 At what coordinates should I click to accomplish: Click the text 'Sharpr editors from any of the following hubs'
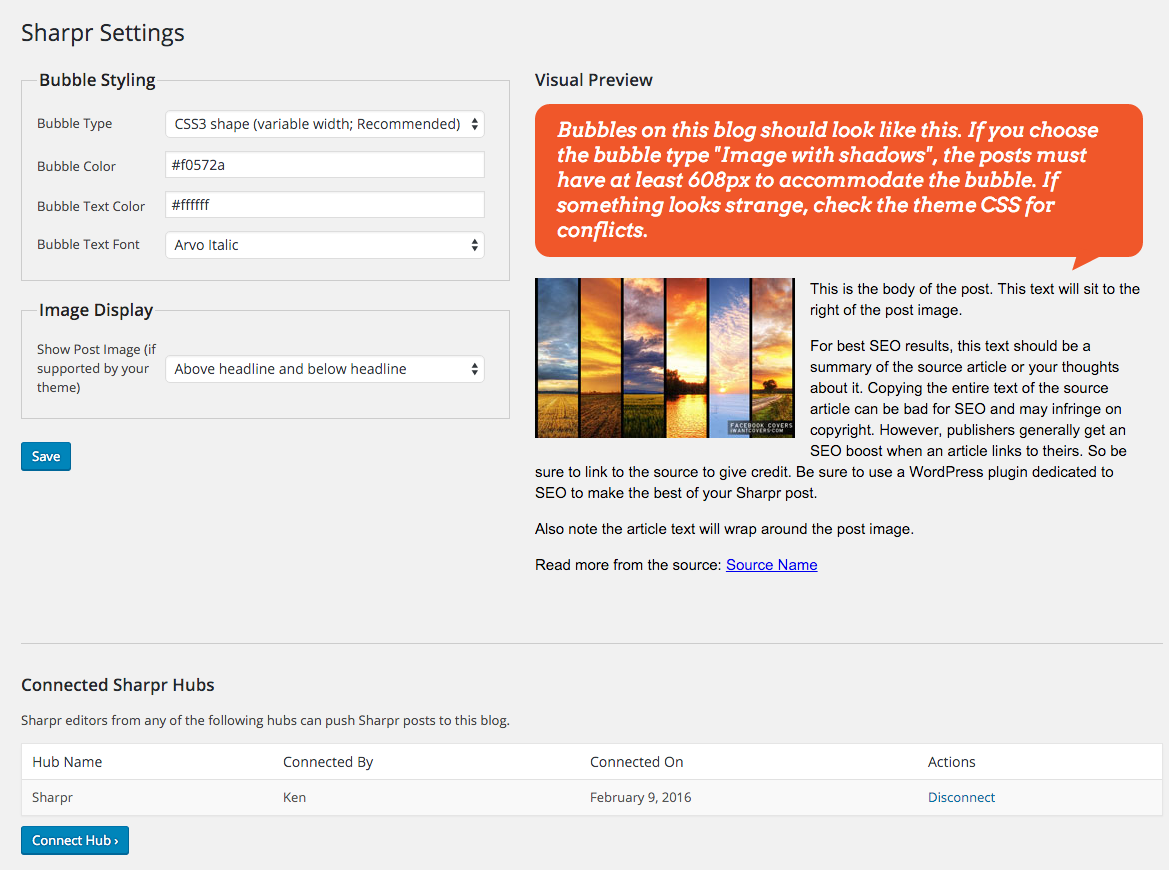[265, 721]
